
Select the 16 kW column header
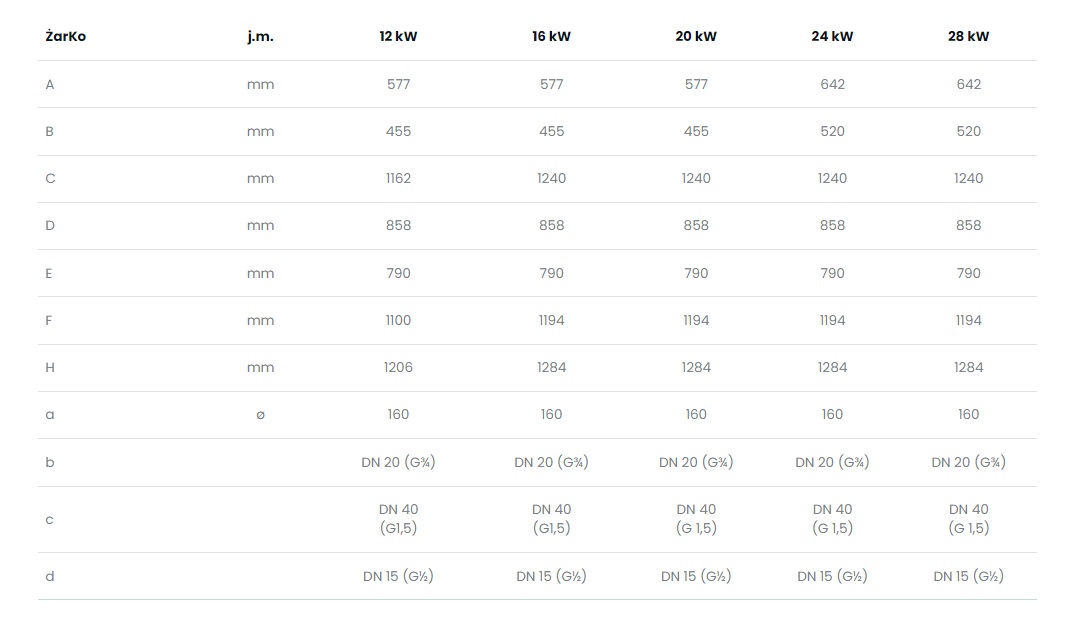[x=551, y=36]
